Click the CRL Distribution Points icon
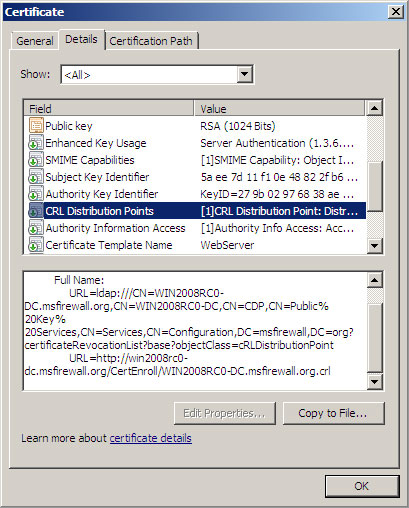Image resolution: width=409 pixels, height=508 pixels. click(x=36, y=211)
